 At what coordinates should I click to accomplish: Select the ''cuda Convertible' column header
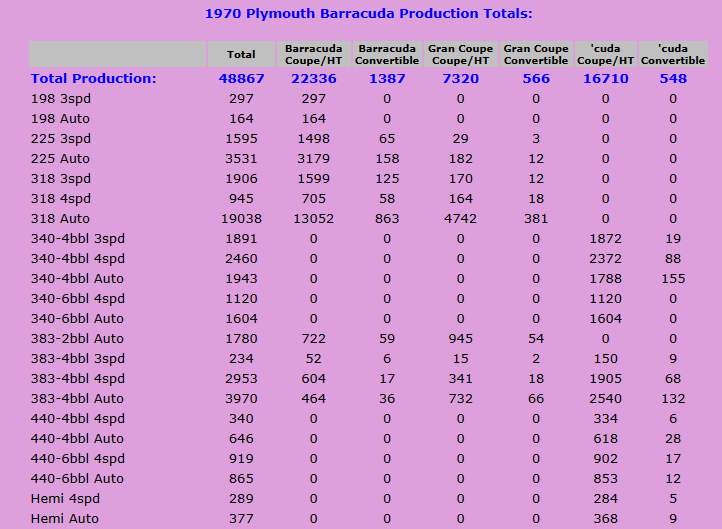(x=673, y=54)
